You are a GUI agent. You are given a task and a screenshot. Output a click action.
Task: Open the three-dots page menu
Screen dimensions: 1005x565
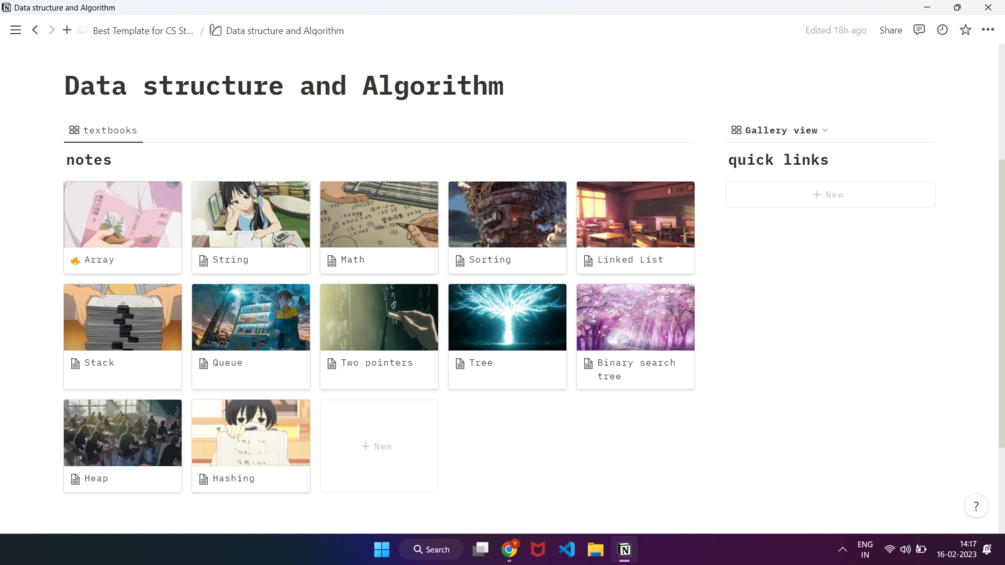coord(988,30)
